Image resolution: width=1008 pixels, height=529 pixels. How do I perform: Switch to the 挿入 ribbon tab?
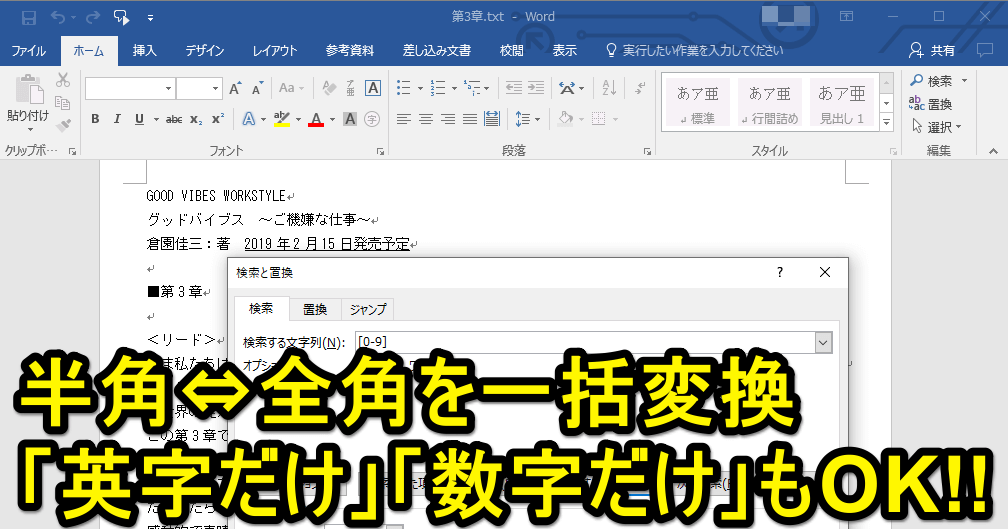(x=145, y=51)
